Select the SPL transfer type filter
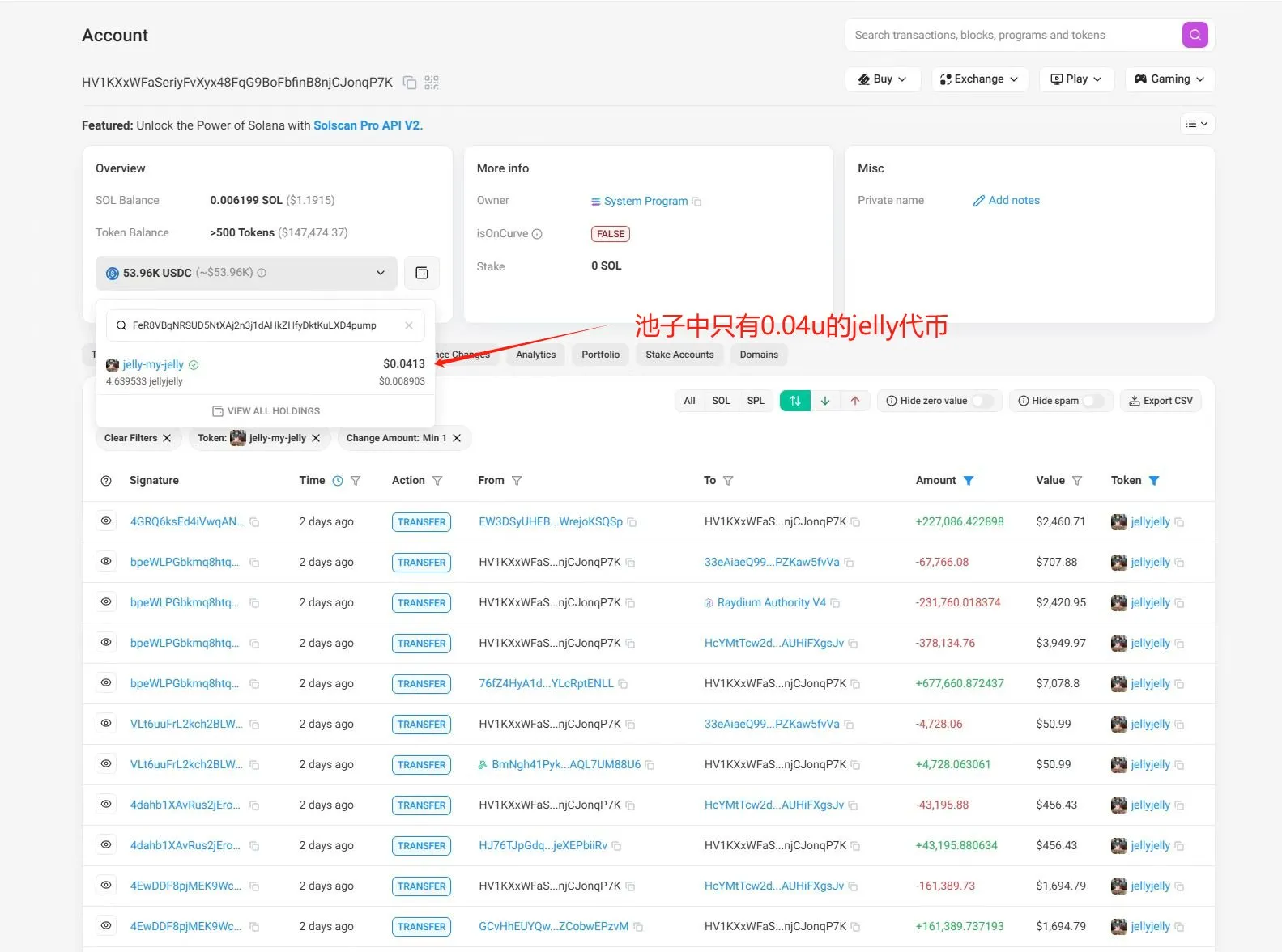This screenshot has height=952, width=1282. pyautogui.click(x=756, y=401)
